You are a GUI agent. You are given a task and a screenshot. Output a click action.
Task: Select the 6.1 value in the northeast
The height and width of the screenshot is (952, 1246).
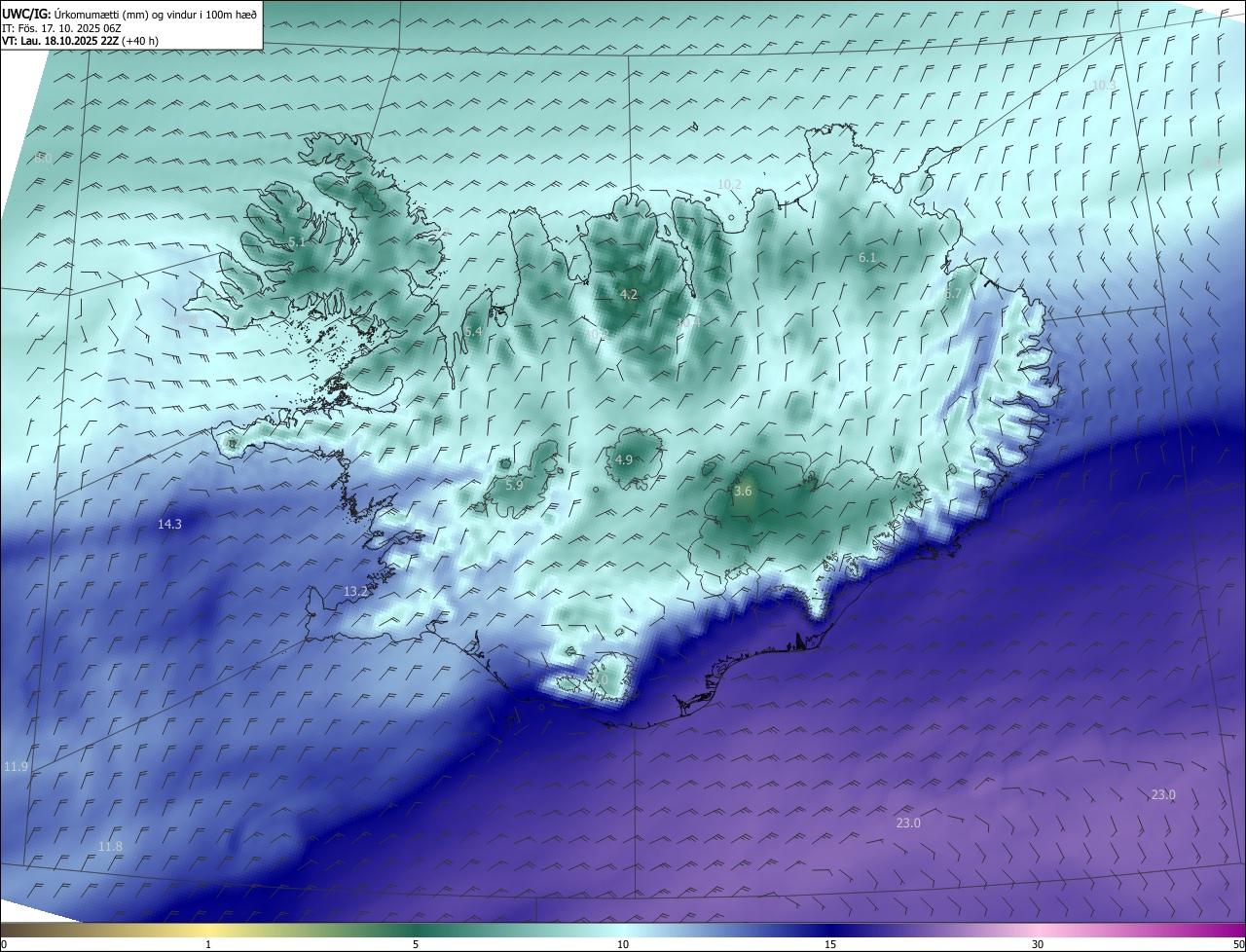[867, 258]
